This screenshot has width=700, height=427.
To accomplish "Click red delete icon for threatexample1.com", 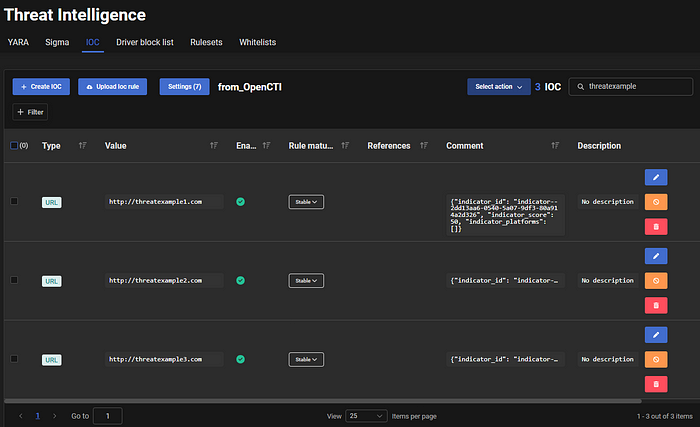I will click(657, 226).
